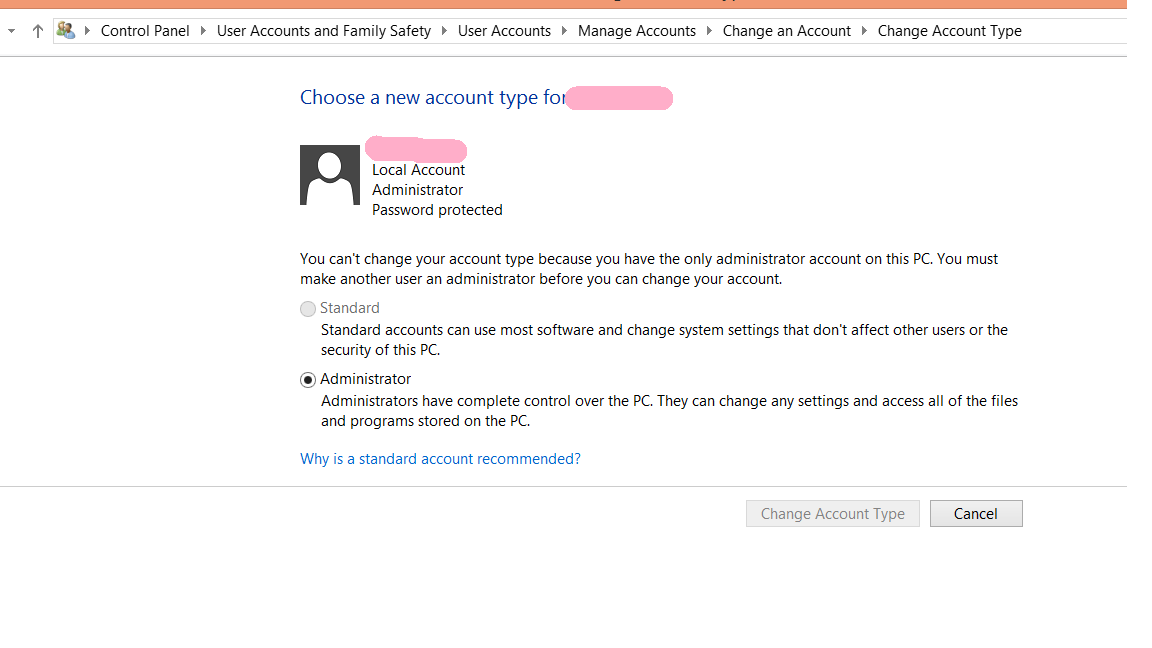Screen dimensions: 1152x648
Task: Open "Why is a standard account recommended?" link
Action: pos(440,459)
